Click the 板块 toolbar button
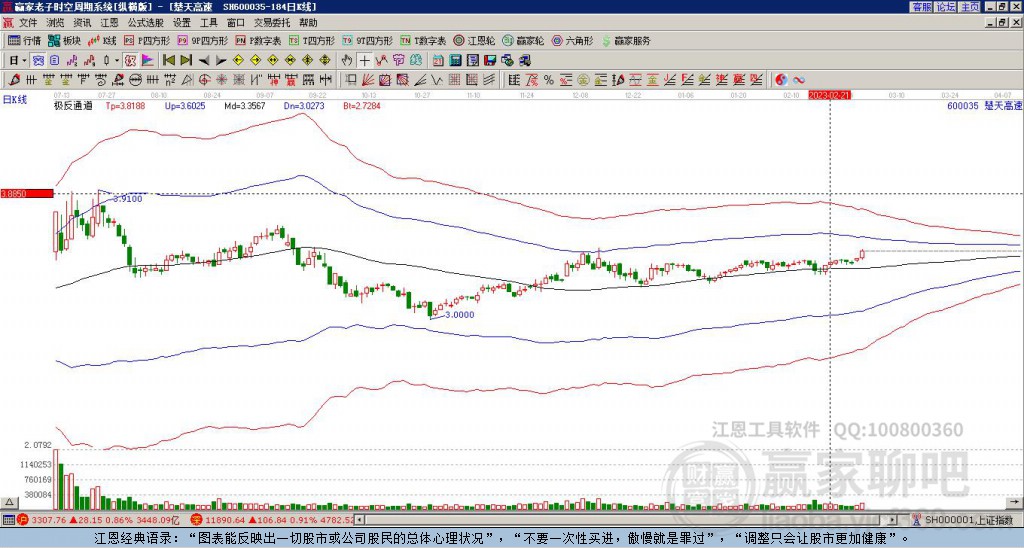 (64, 40)
